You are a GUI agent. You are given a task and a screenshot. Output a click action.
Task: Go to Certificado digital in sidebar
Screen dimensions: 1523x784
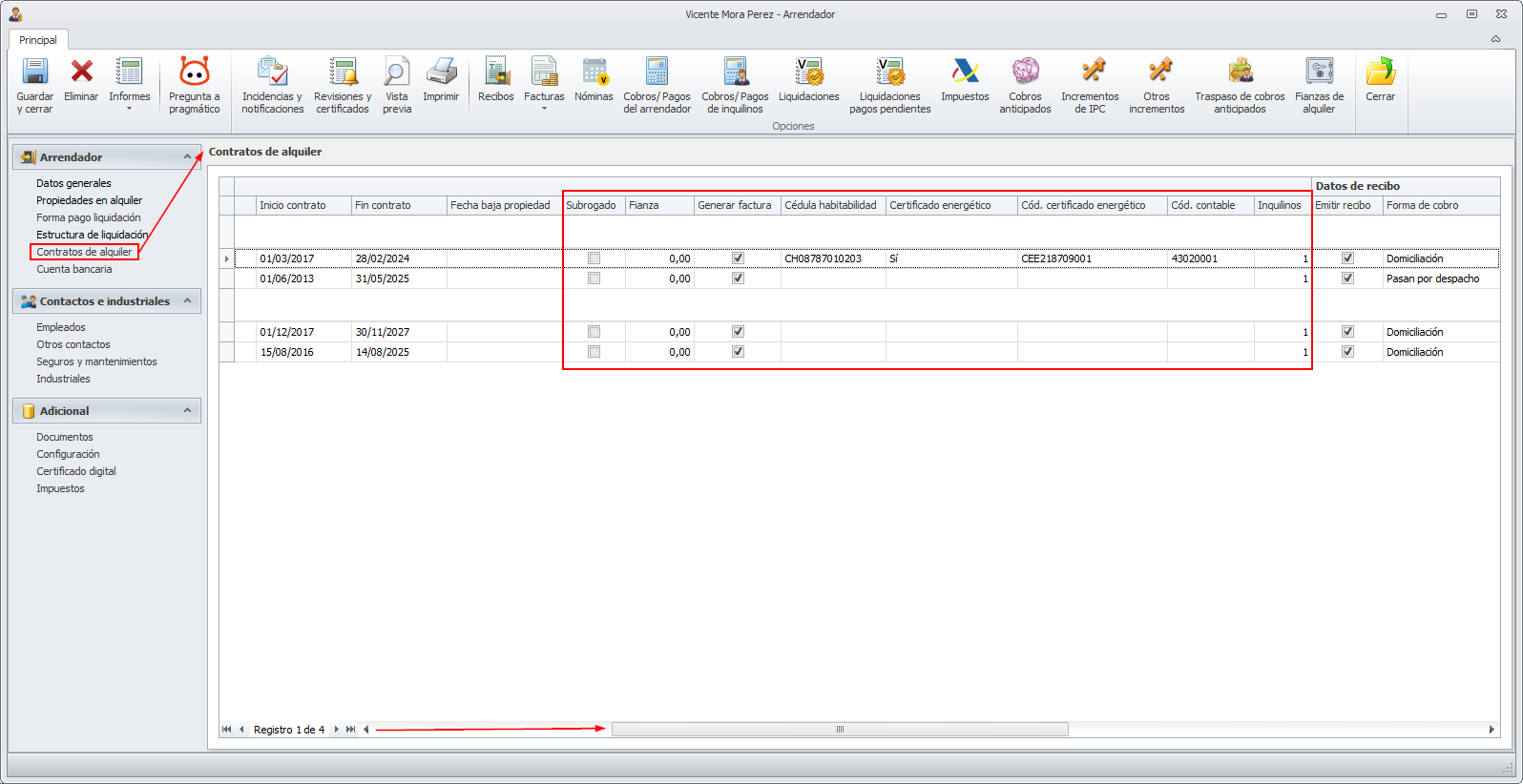[76, 471]
